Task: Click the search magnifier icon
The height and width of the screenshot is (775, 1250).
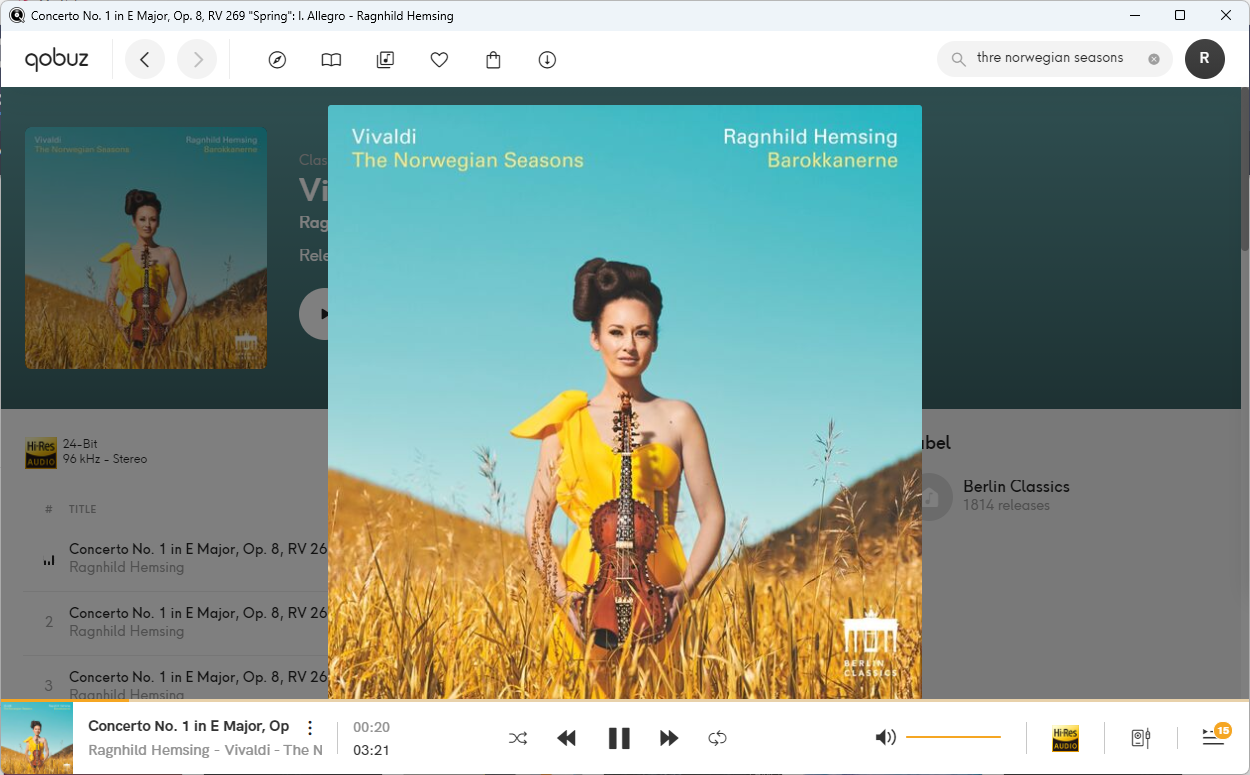Action: pyautogui.click(x=958, y=59)
